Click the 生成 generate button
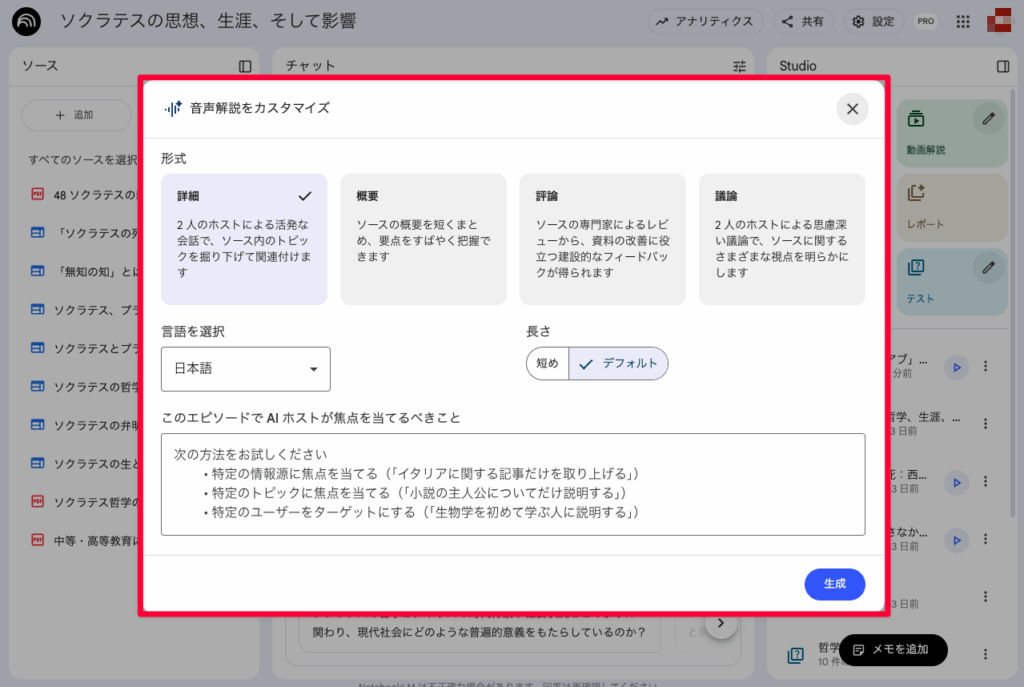The height and width of the screenshot is (687, 1024). (834, 584)
